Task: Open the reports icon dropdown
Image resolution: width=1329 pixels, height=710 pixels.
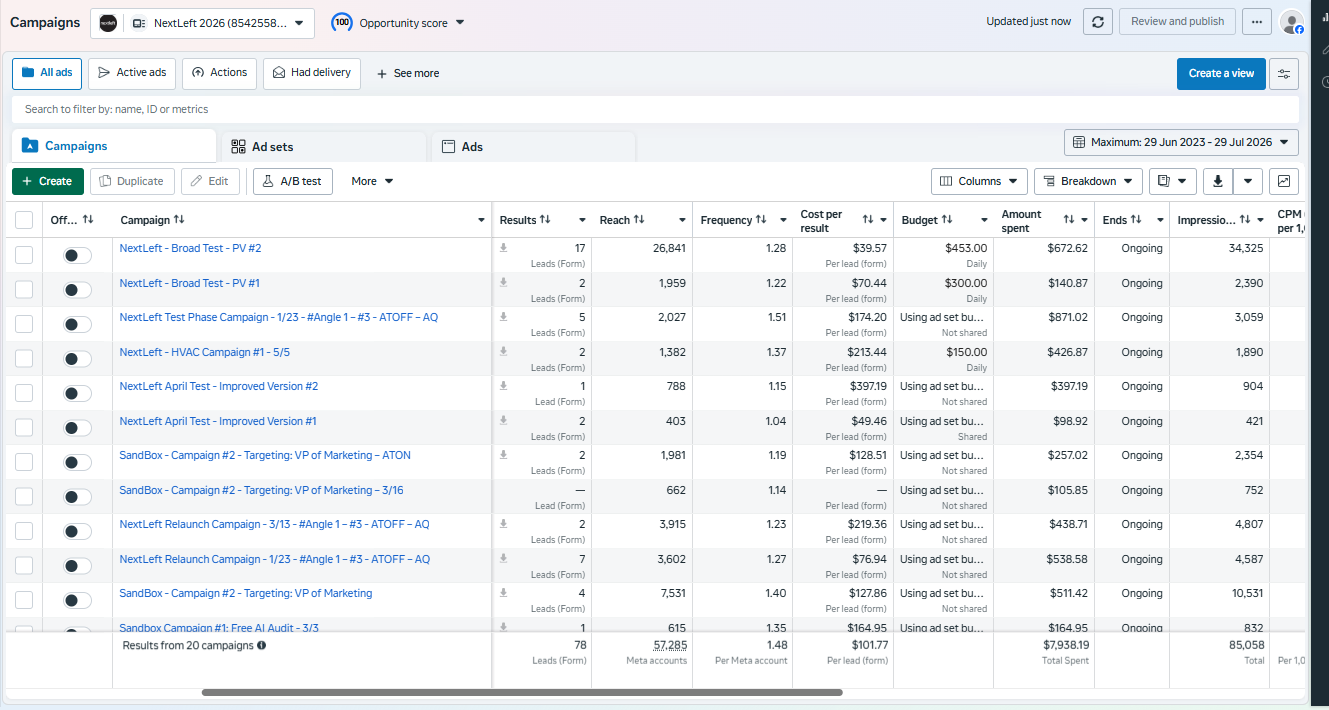Action: click(x=1172, y=181)
